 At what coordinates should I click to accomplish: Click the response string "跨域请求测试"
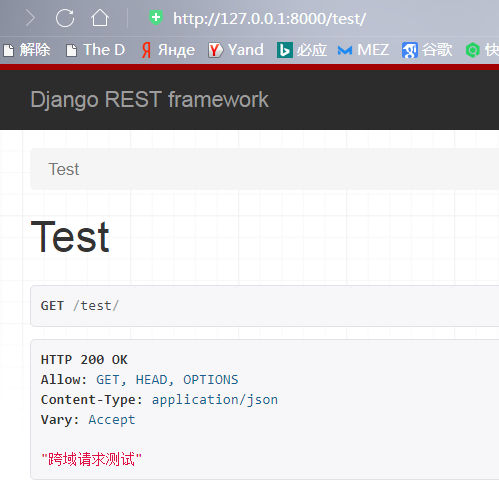pyautogui.click(x=91, y=459)
